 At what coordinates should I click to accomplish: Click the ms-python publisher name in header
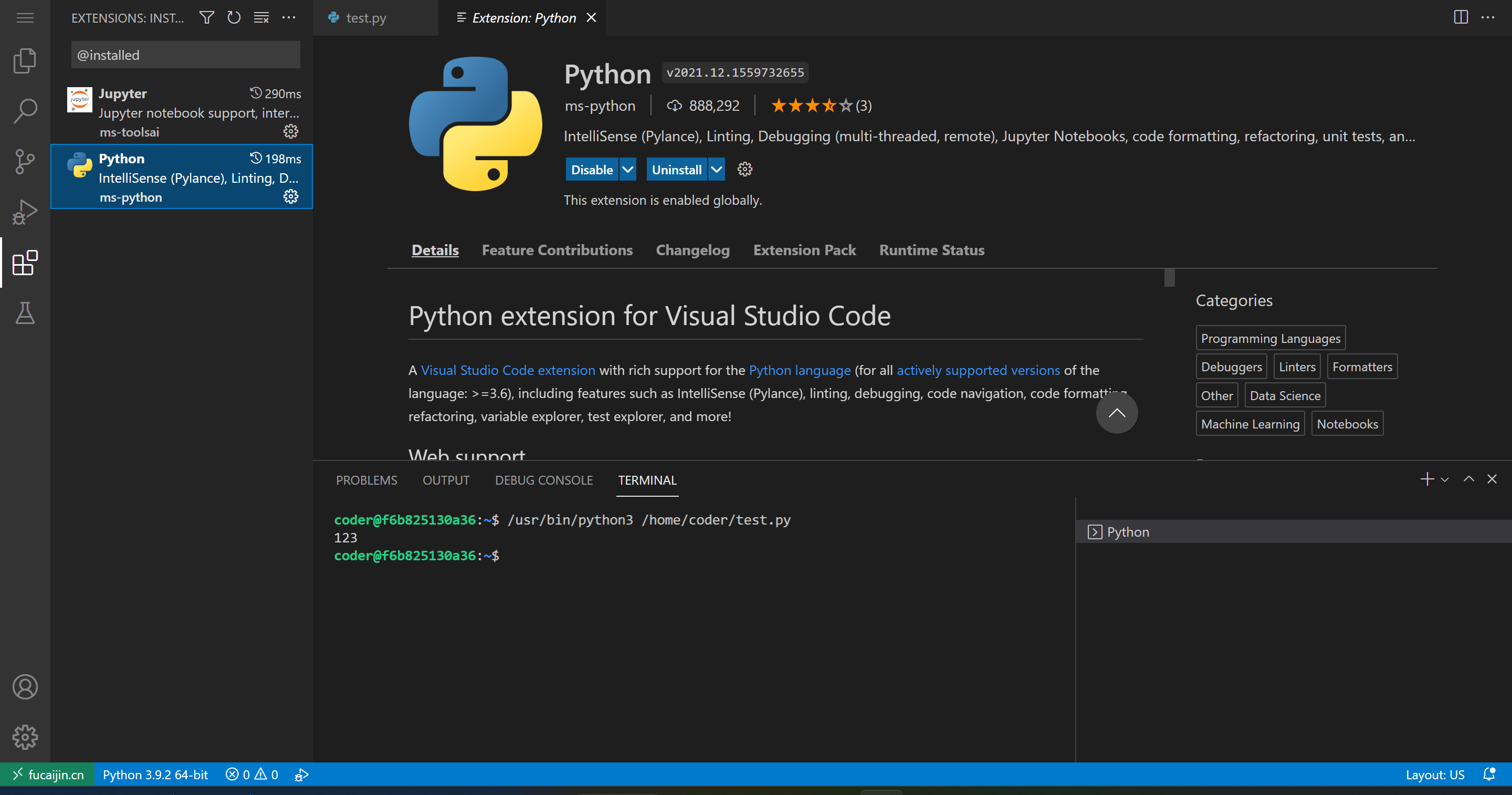click(600, 106)
